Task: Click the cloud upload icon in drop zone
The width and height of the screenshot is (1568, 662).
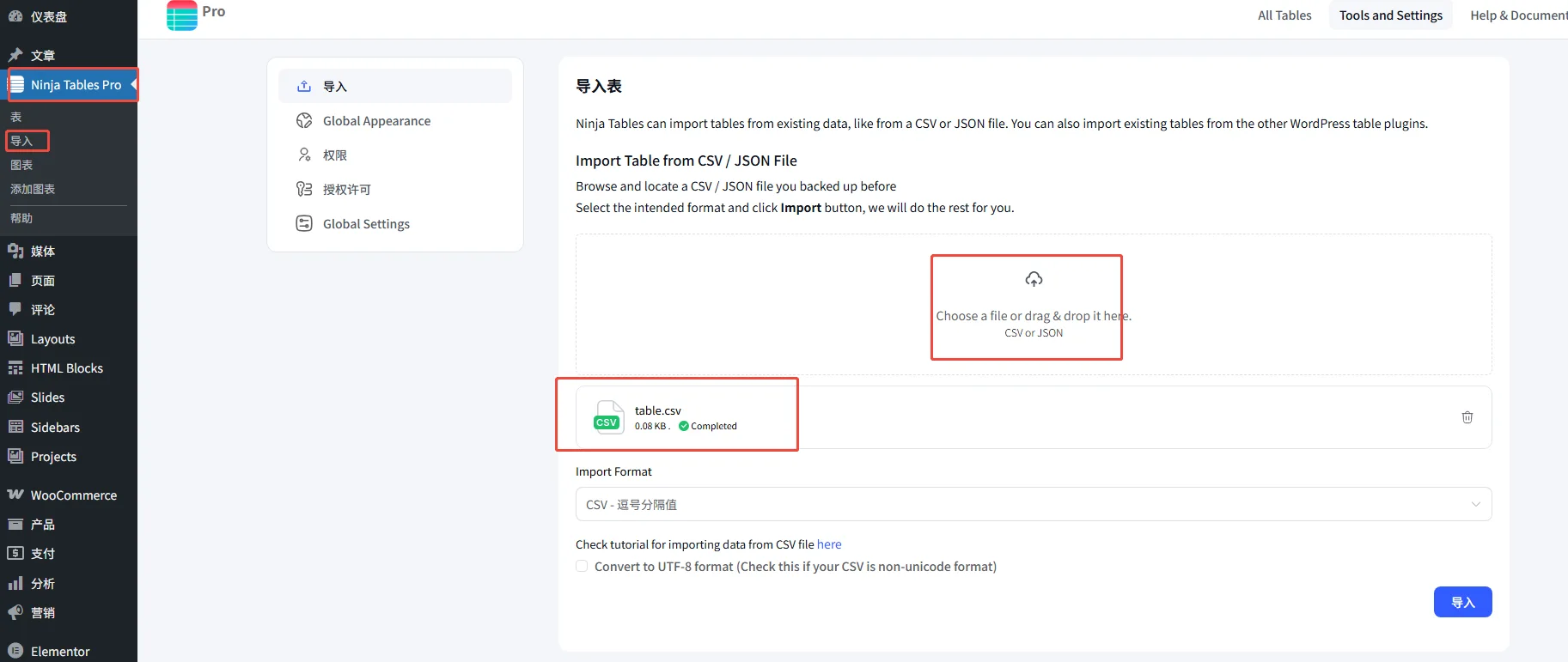Action: point(1034,279)
